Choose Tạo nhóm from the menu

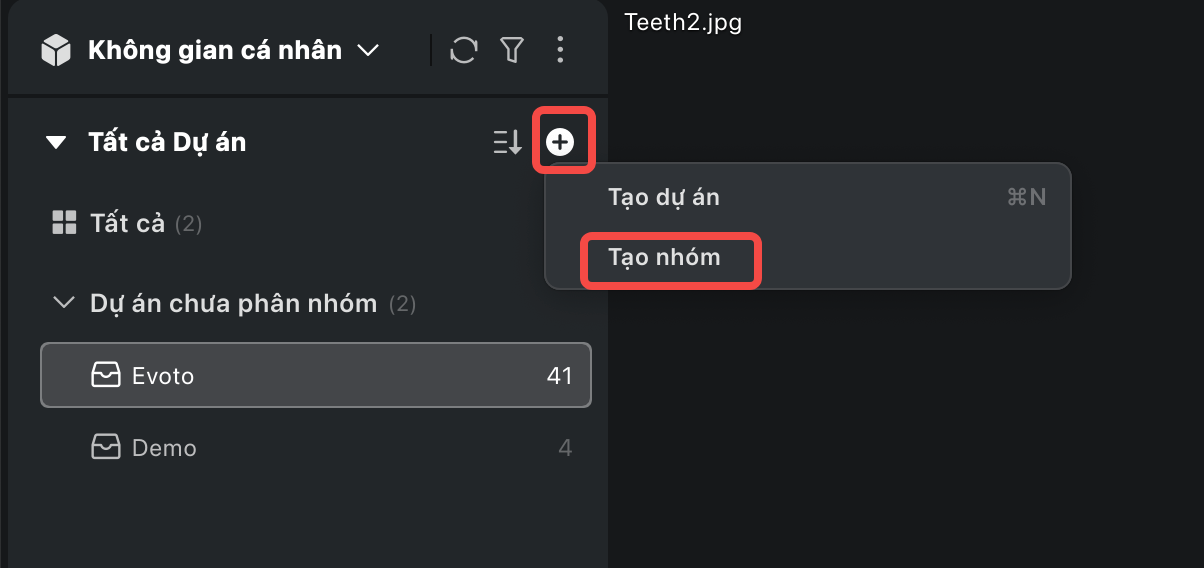(x=665, y=258)
